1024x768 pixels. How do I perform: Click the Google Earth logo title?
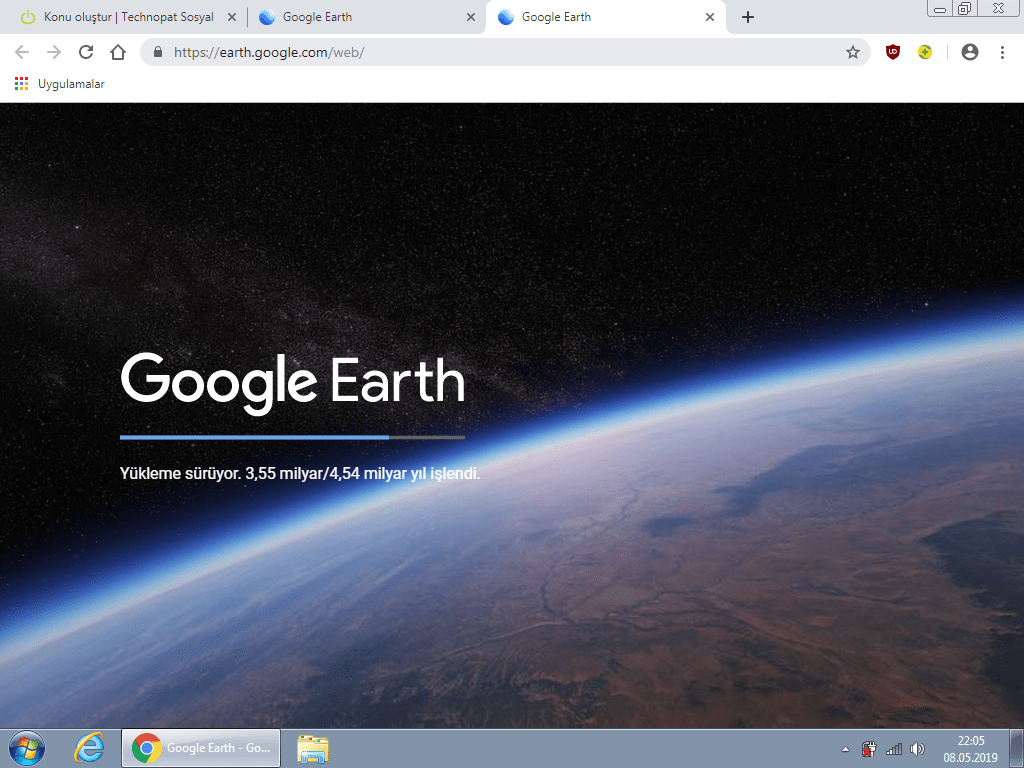pyautogui.click(x=293, y=383)
